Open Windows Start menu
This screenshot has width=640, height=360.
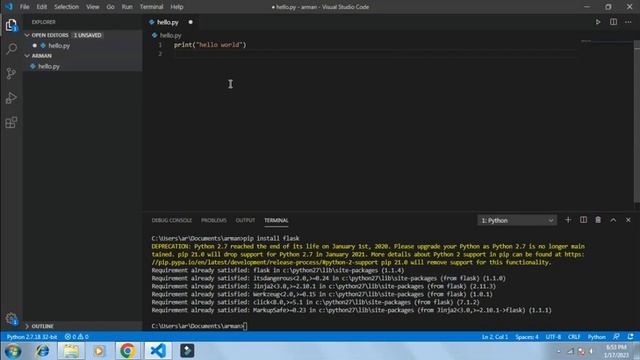13,351
